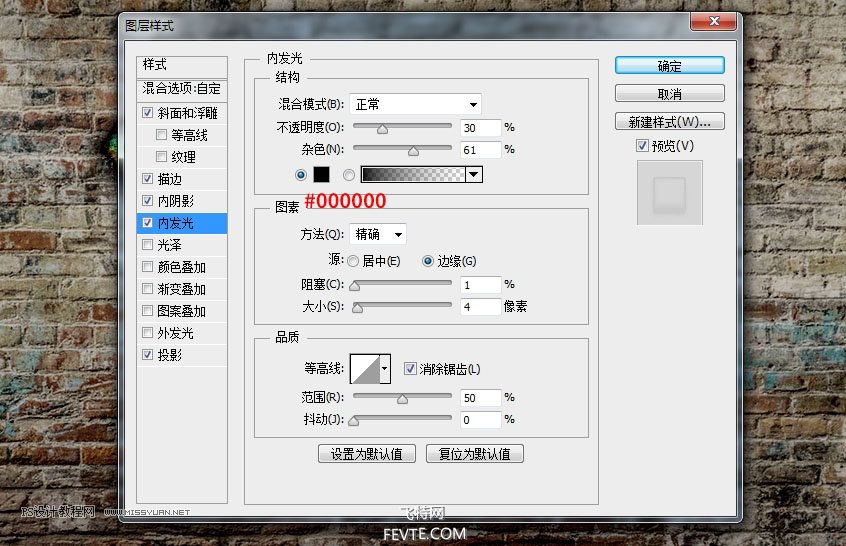Enable the 纹理 checkbox

[161, 156]
